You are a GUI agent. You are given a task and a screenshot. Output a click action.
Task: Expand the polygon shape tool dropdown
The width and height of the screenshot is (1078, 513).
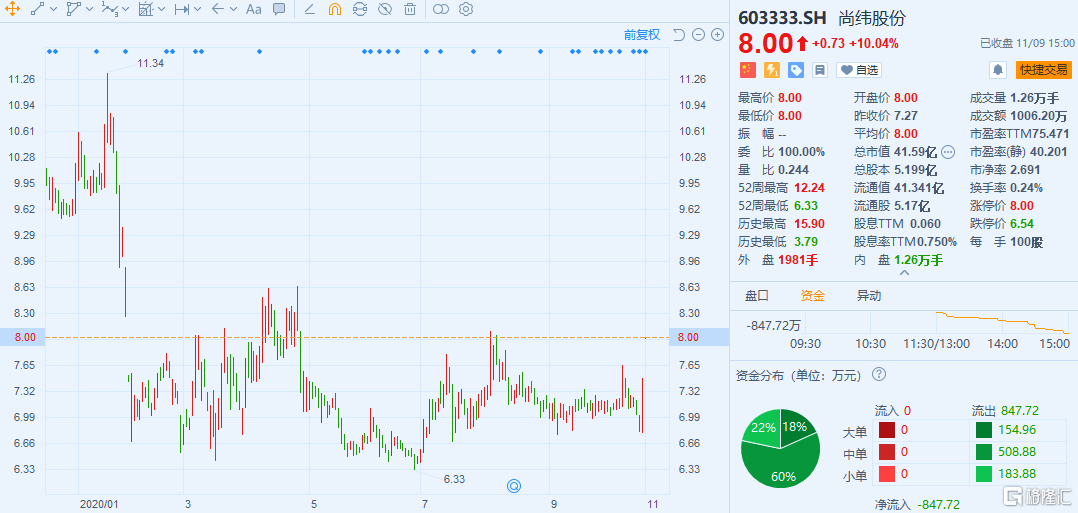pyautogui.click(x=89, y=10)
